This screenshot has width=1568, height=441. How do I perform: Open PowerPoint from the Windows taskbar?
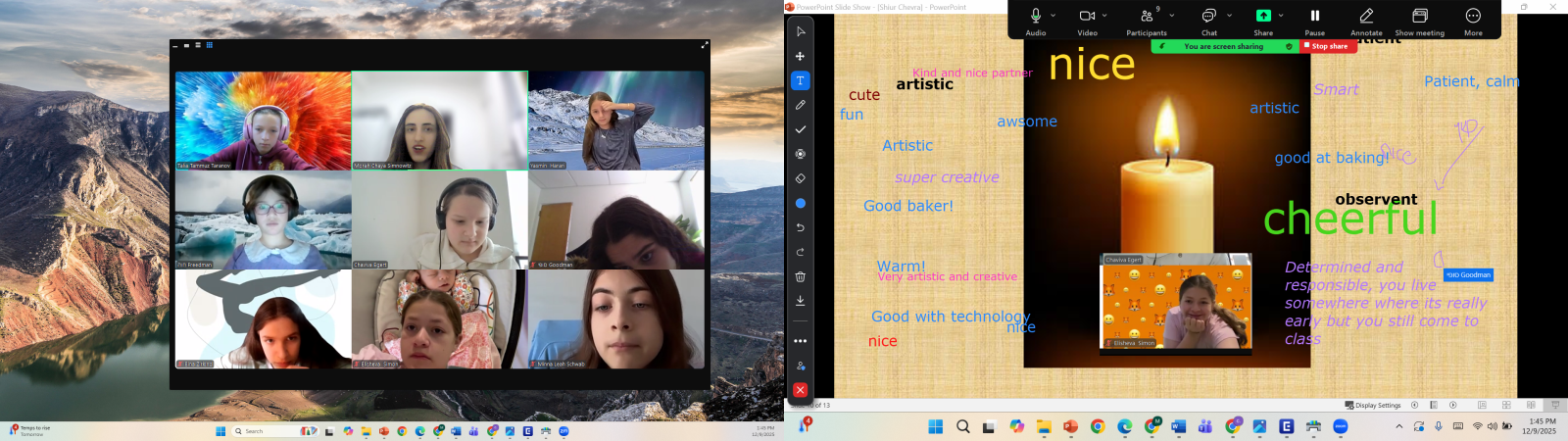1070,426
